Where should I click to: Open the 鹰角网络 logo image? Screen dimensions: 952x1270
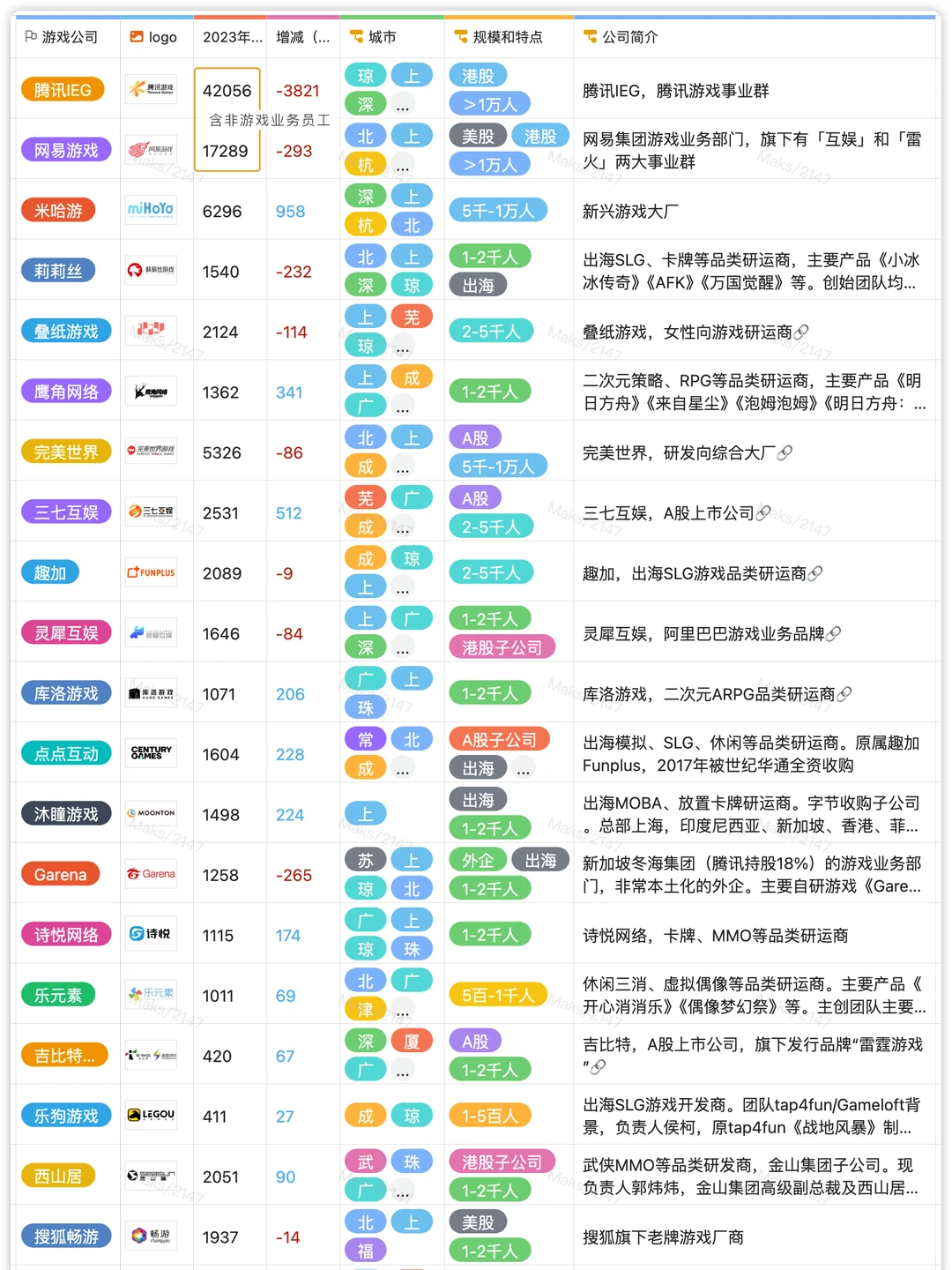(x=151, y=392)
